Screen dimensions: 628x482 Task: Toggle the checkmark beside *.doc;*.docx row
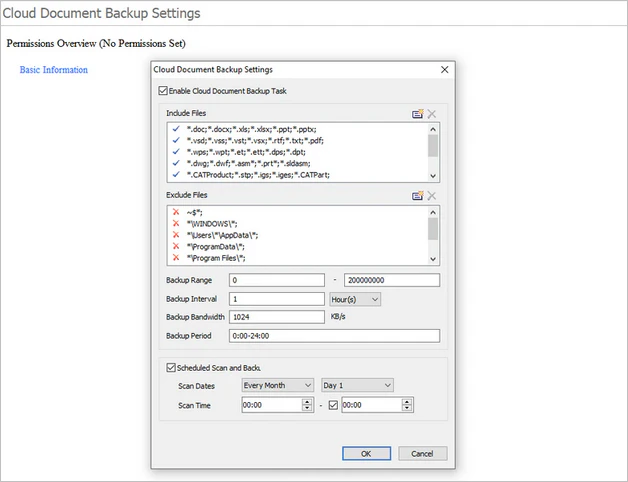(176, 129)
